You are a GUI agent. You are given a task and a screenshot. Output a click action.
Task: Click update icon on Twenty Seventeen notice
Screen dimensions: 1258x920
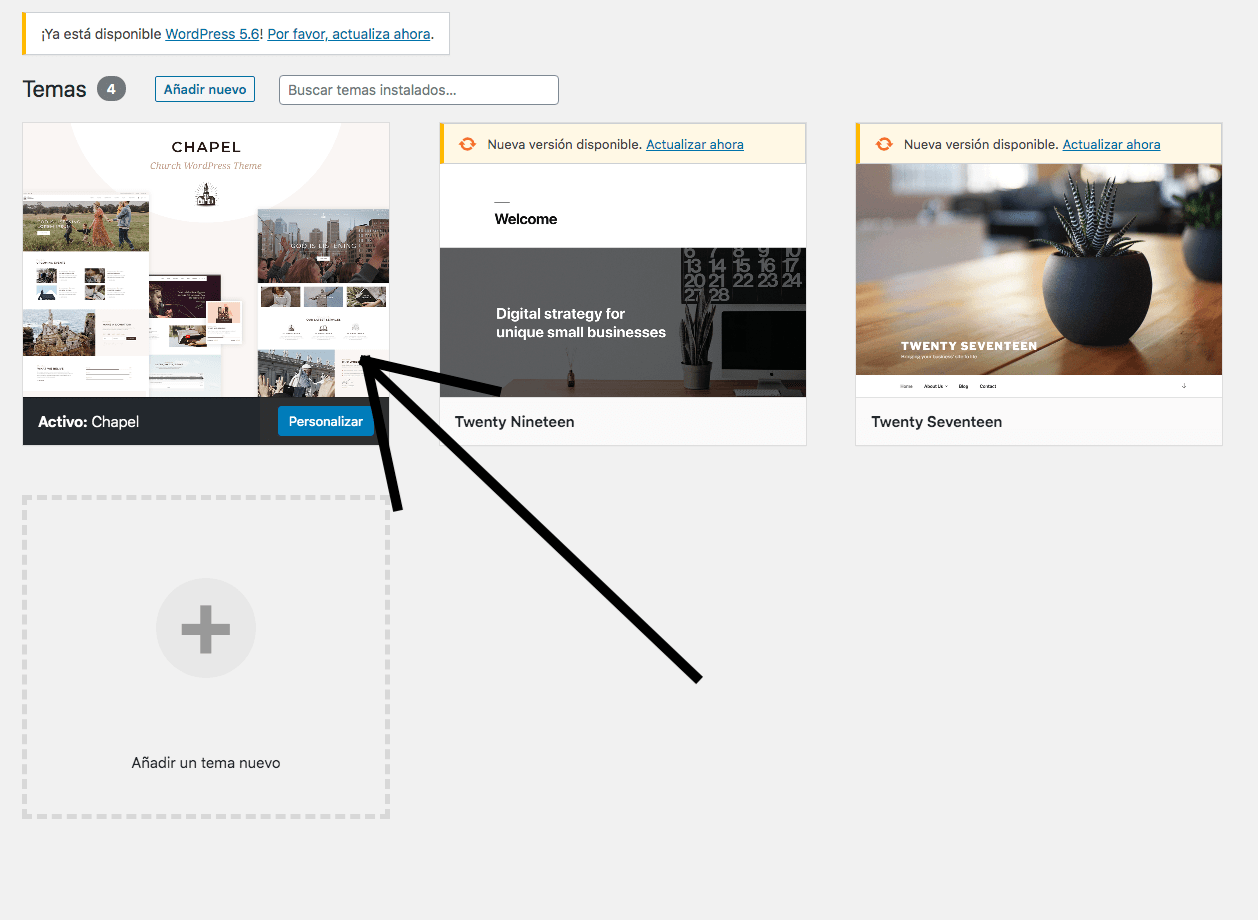point(884,144)
